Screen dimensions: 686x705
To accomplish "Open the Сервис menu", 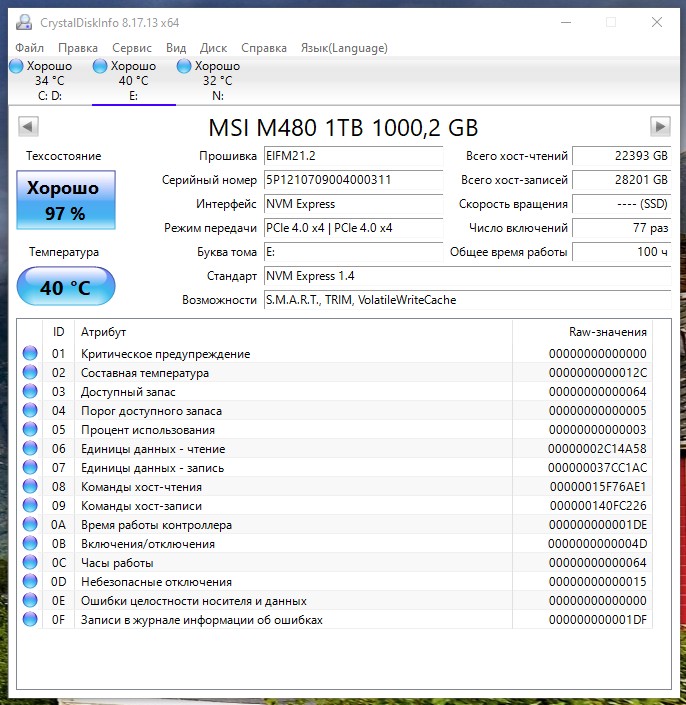I will (132, 48).
